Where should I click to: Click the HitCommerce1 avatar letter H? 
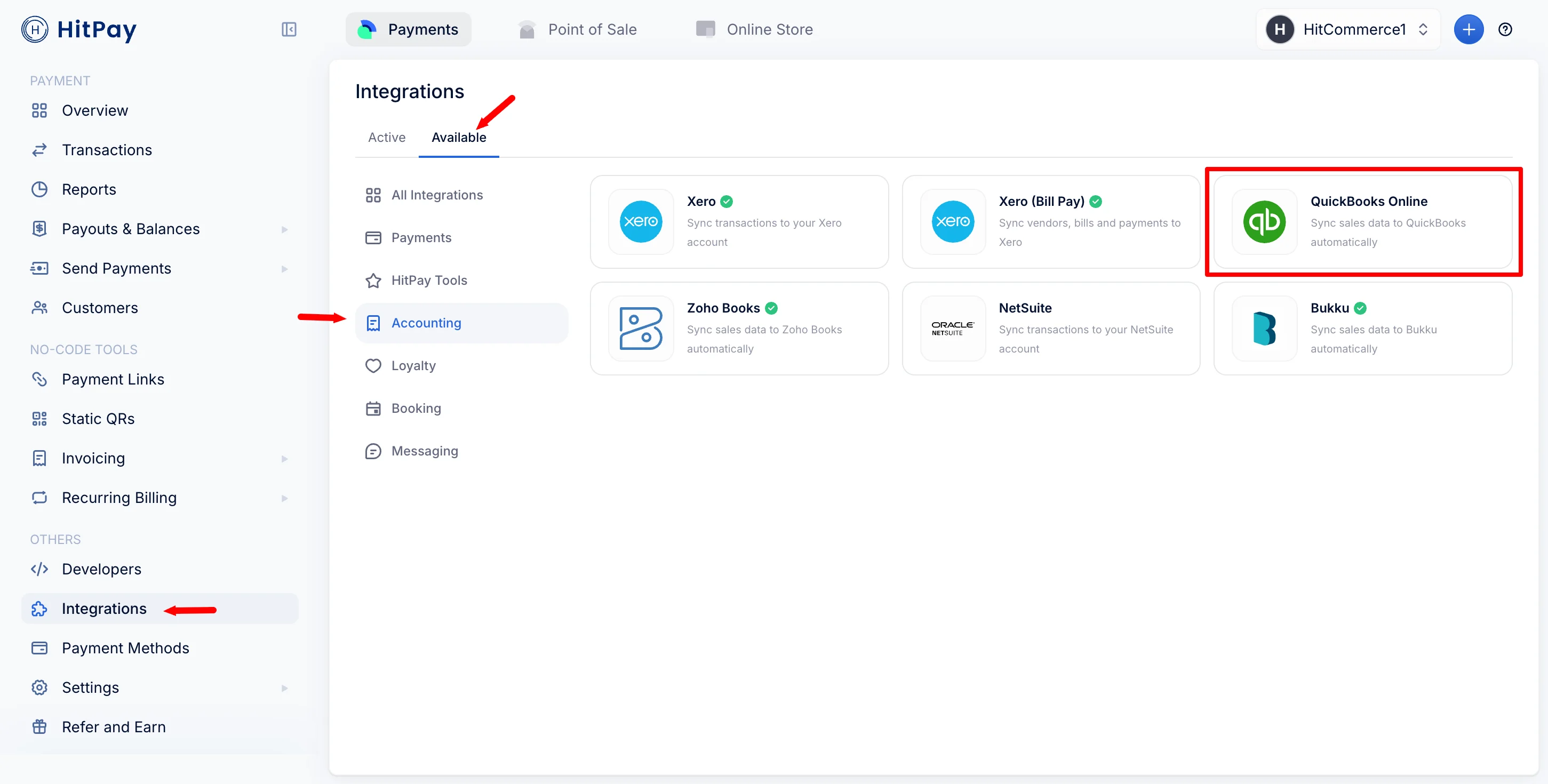pyautogui.click(x=1280, y=29)
